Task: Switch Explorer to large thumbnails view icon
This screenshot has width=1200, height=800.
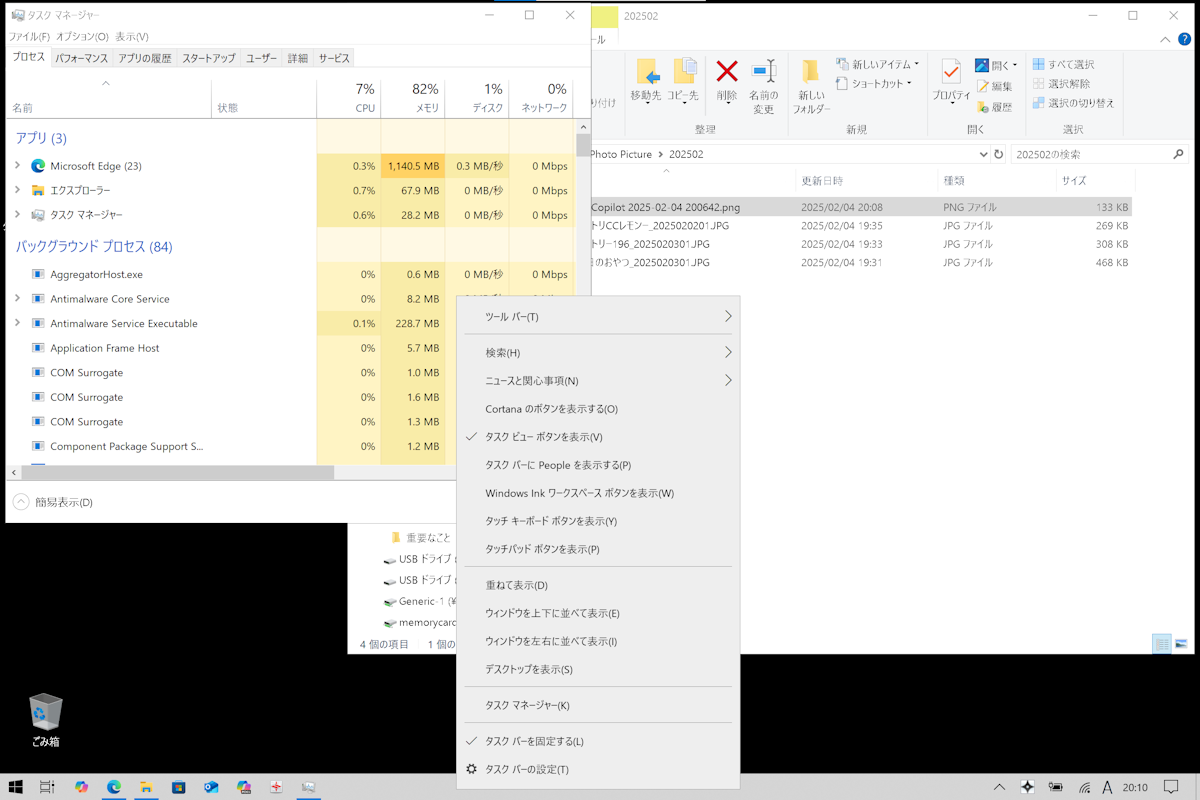Action: click(x=1181, y=644)
